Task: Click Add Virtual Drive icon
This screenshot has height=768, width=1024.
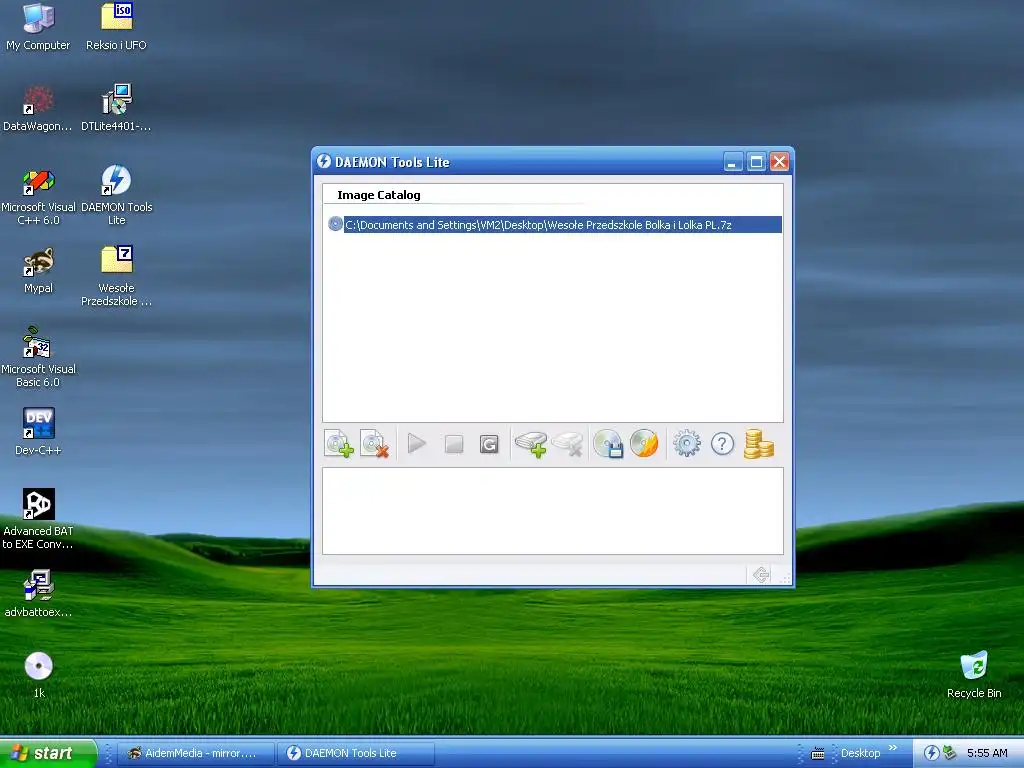Action: click(x=531, y=444)
